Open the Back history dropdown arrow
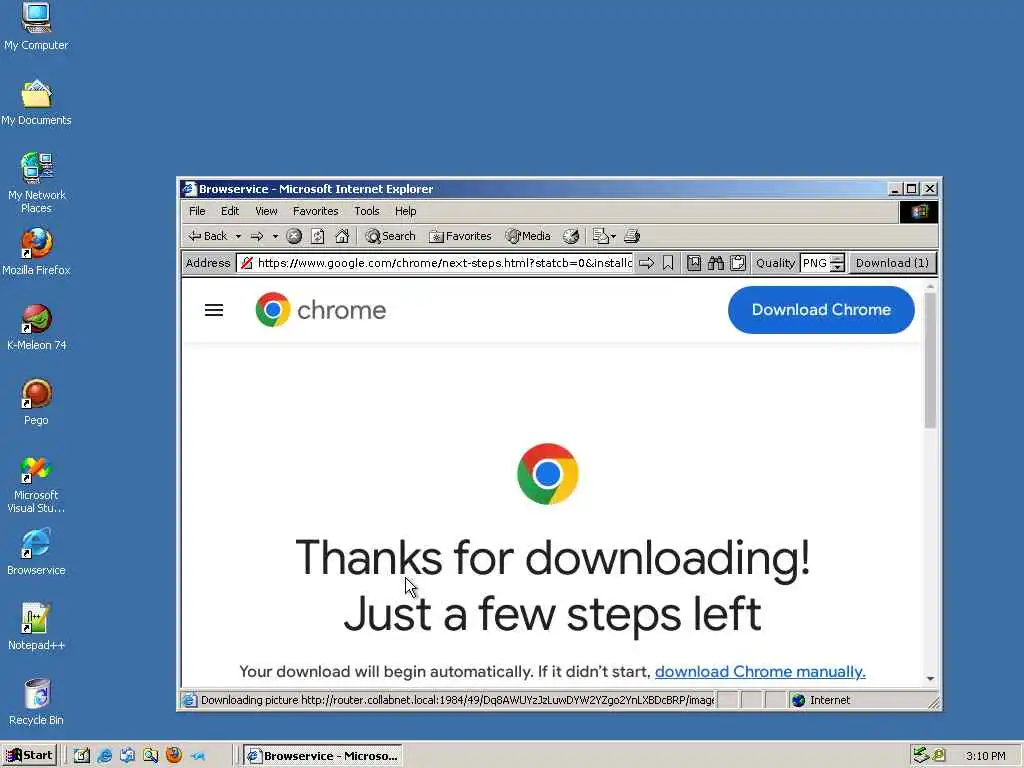This screenshot has width=1024, height=768. 238,236
